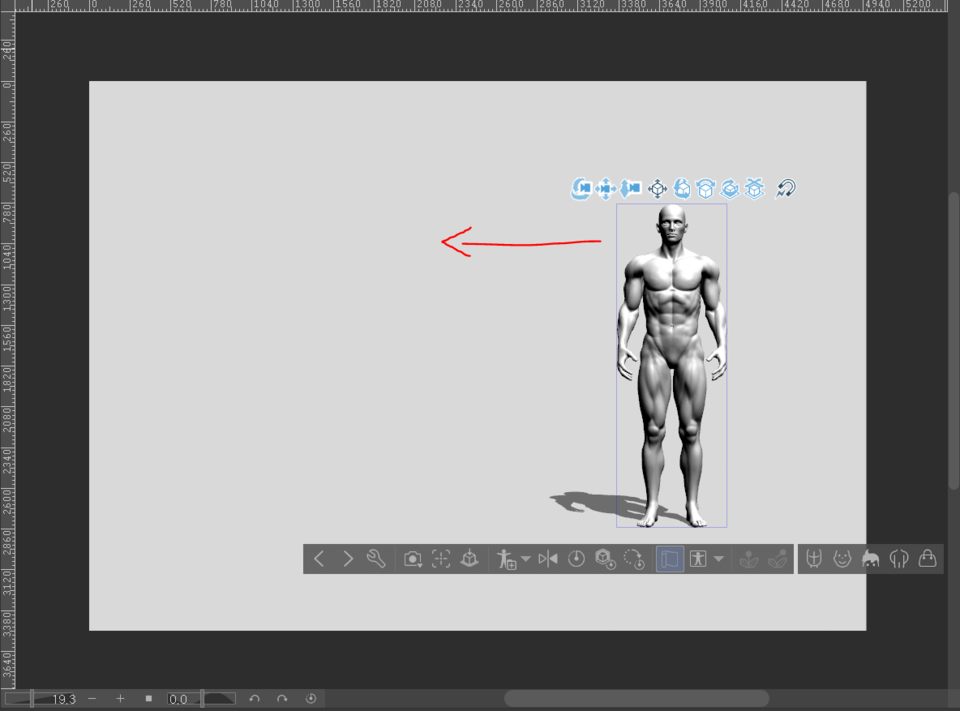Adjust the 19.3 zoom scale slider
The height and width of the screenshot is (711, 960).
click(x=40, y=699)
